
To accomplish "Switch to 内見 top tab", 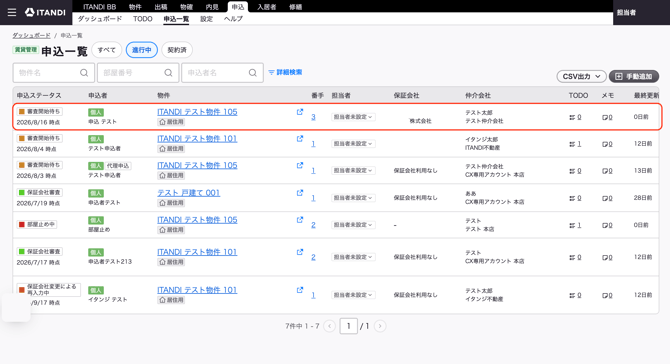I will (212, 7).
